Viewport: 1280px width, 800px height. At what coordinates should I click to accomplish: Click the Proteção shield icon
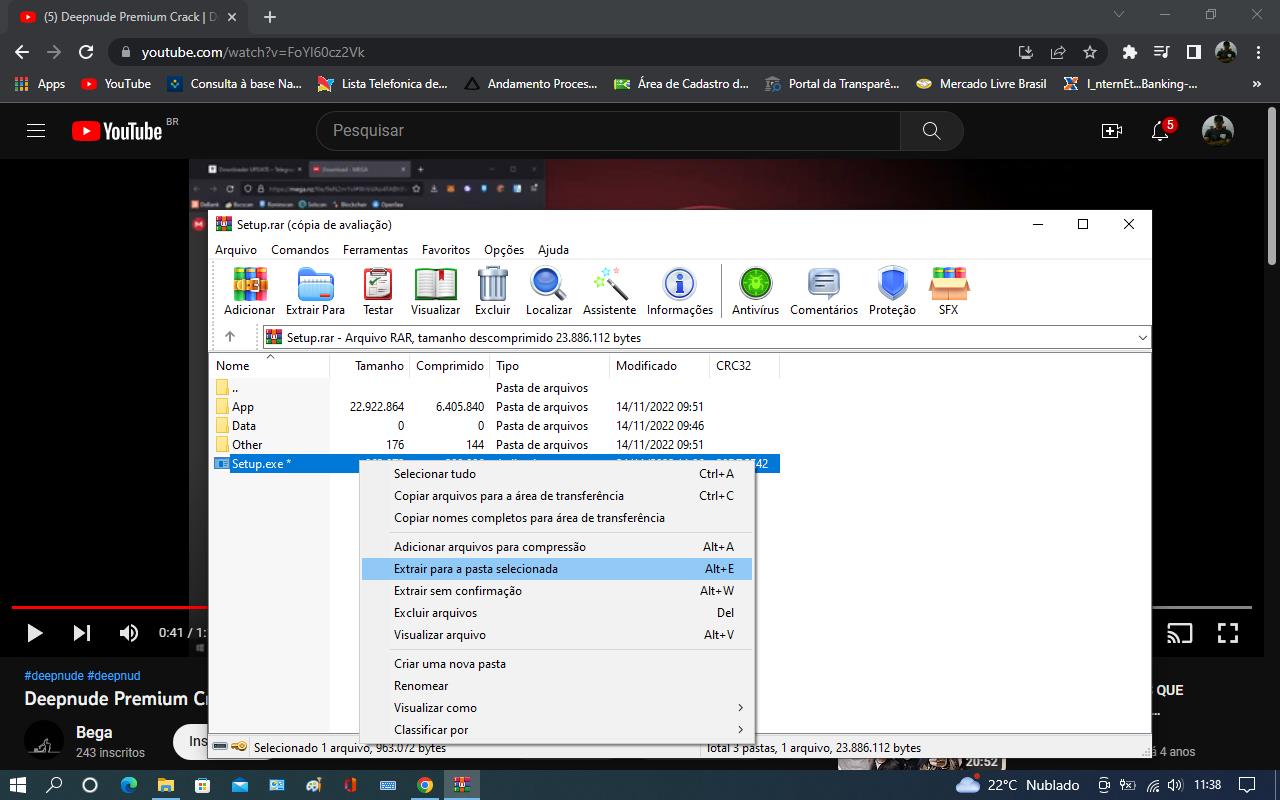[x=892, y=291]
